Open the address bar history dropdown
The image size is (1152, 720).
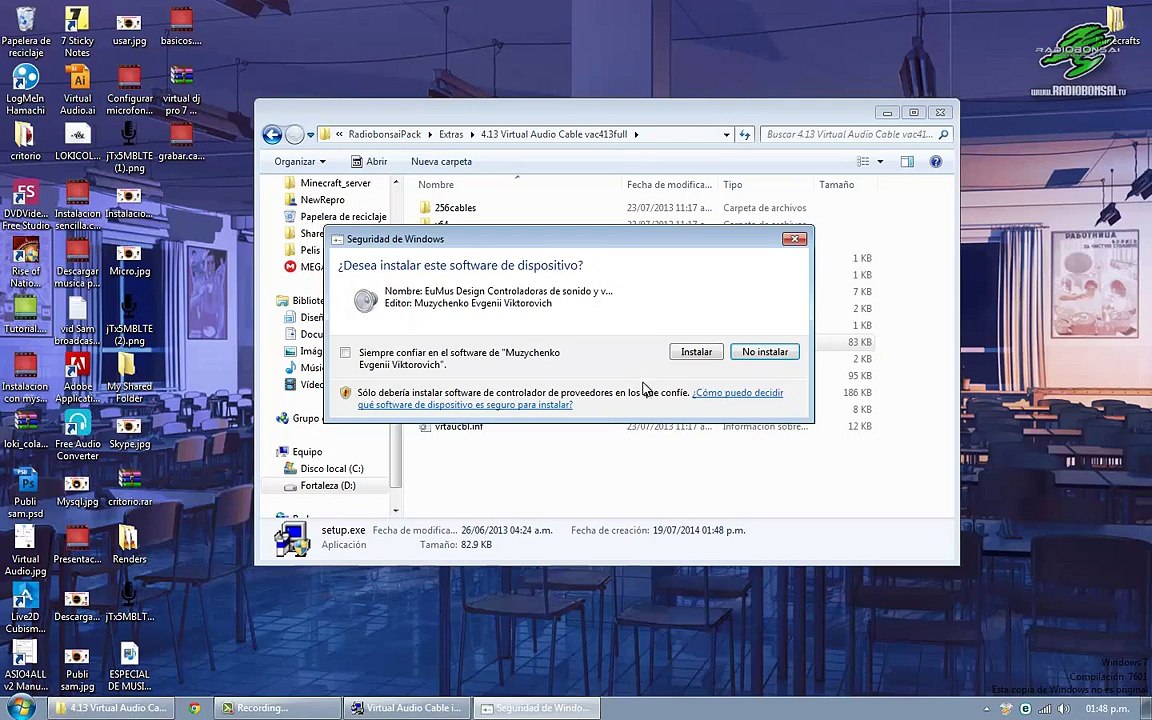(726, 134)
